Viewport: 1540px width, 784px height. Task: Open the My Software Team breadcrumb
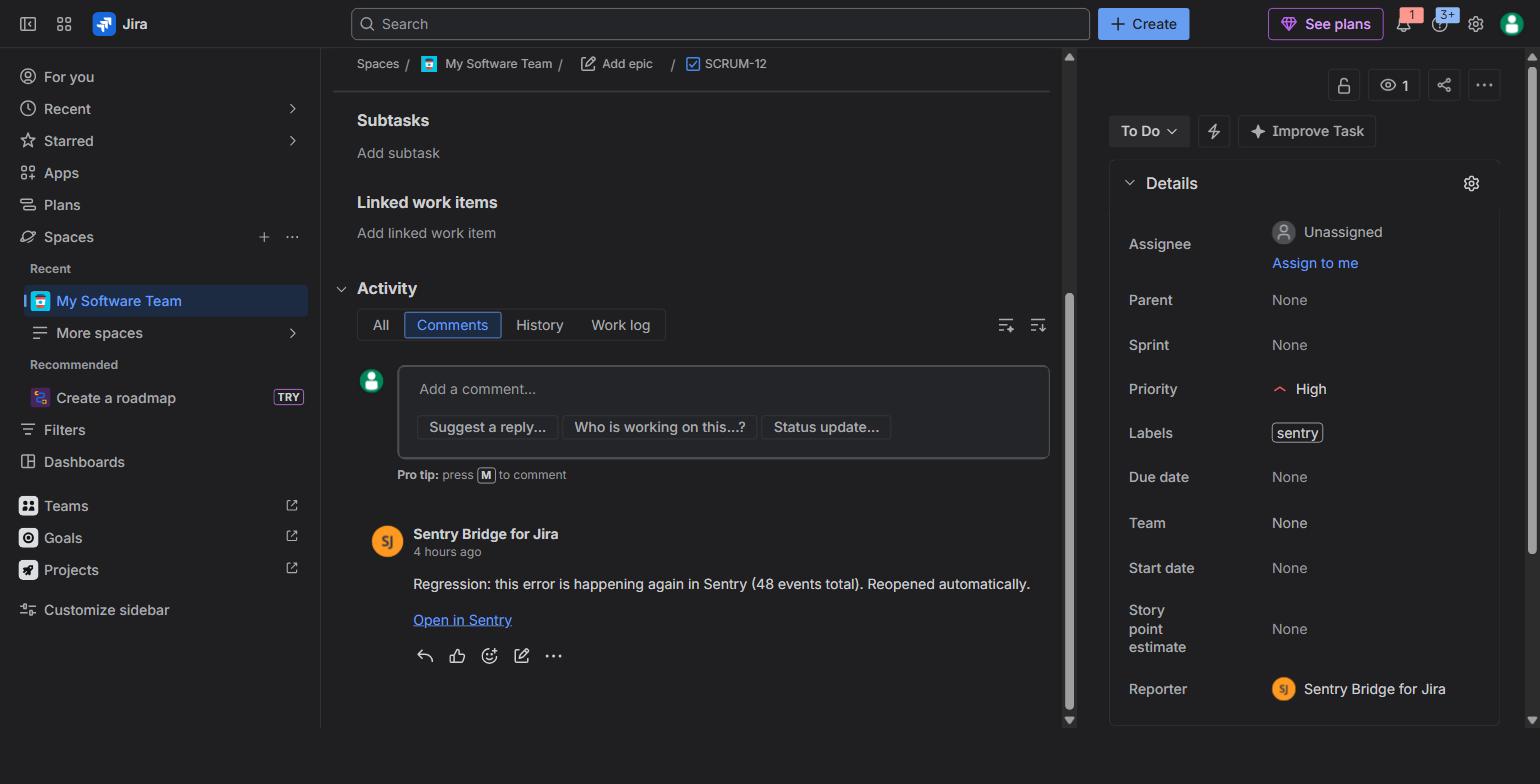pos(498,64)
